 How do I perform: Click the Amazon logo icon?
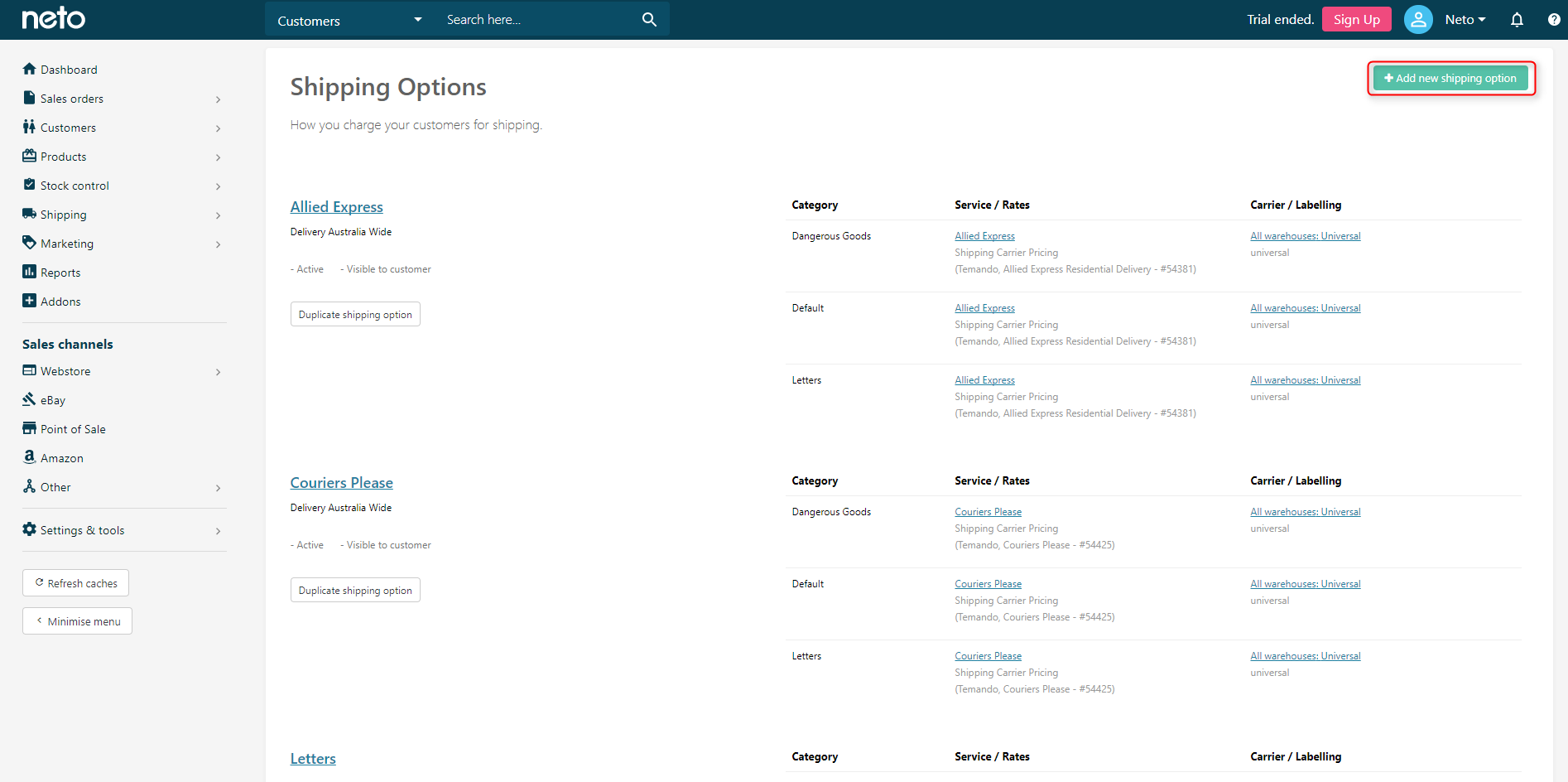30,457
